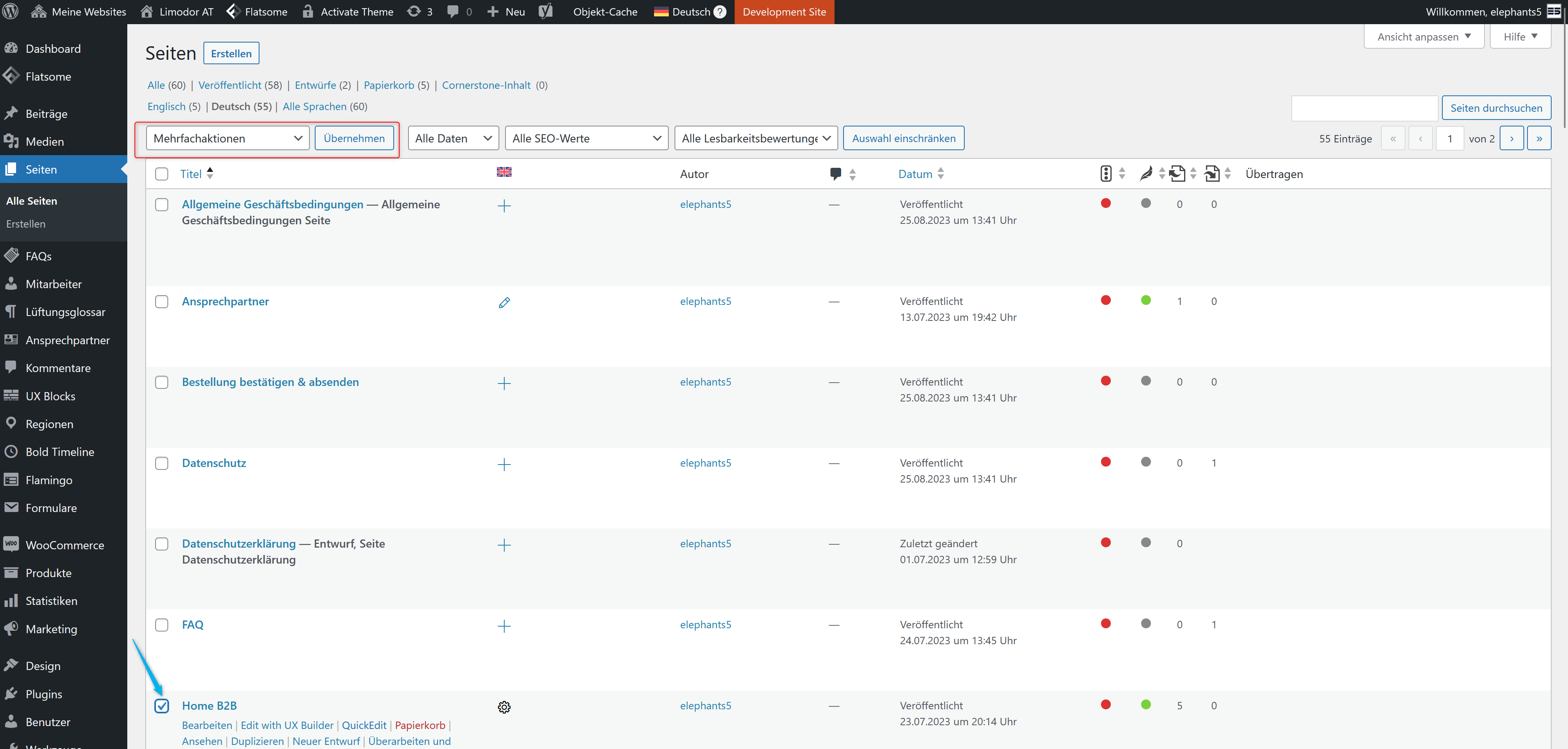This screenshot has height=749, width=1568.
Task: Check the Datenschutzerklärung row checkbox
Action: point(161,544)
